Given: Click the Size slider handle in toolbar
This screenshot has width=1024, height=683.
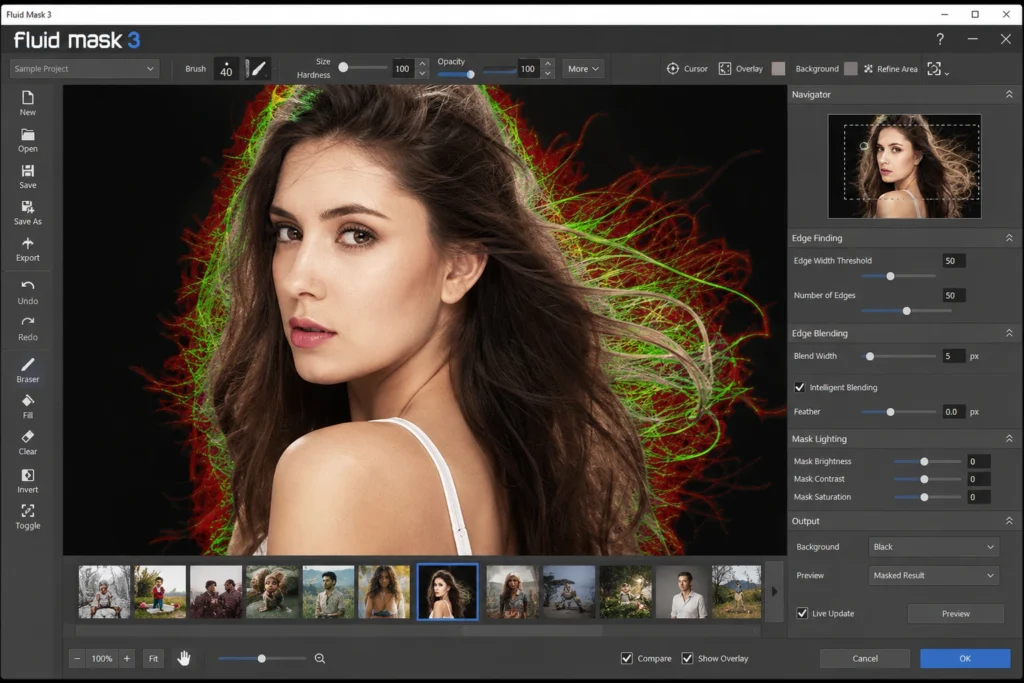Looking at the screenshot, I should (343, 67).
